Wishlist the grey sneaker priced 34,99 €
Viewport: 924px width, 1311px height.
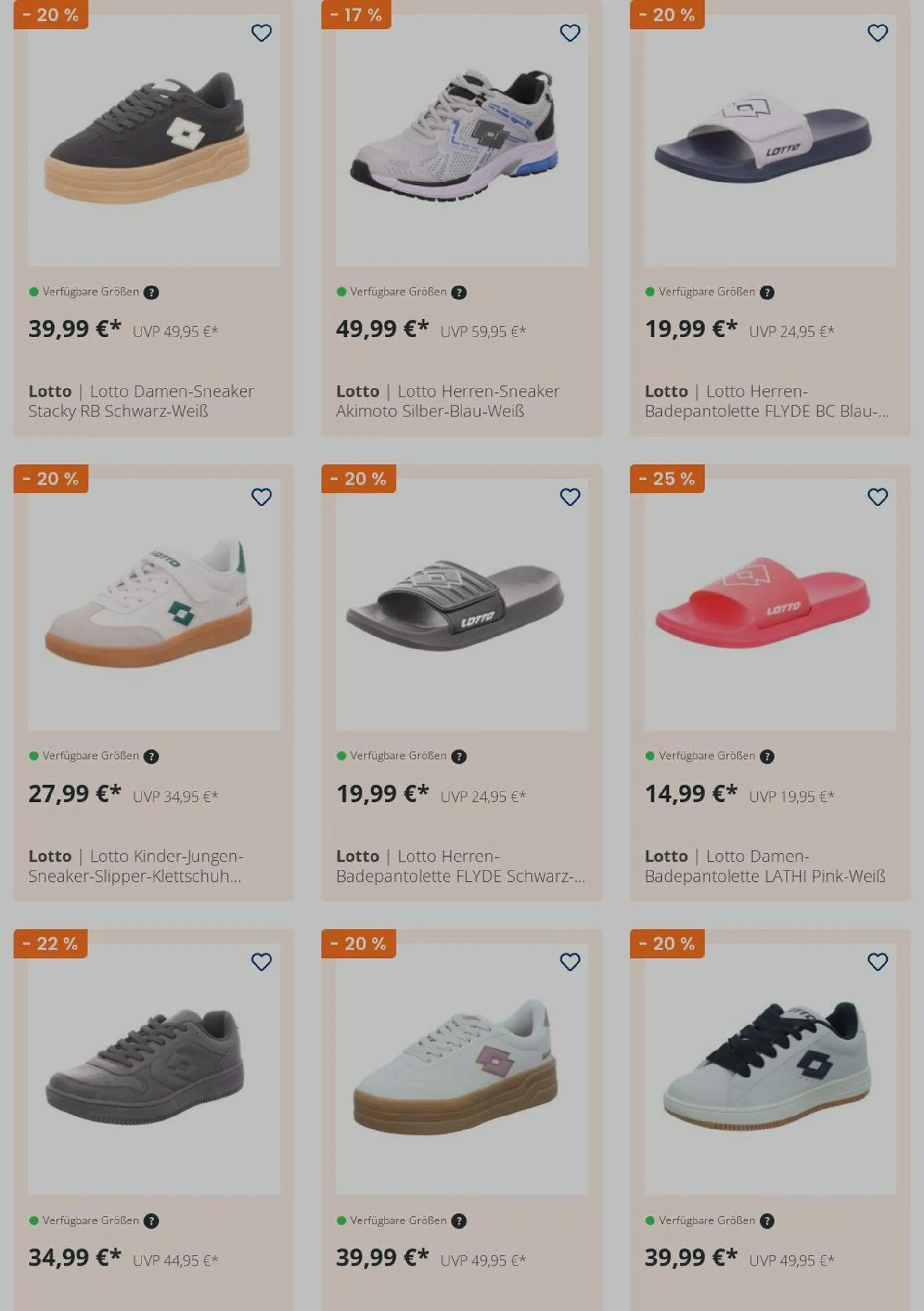261,962
